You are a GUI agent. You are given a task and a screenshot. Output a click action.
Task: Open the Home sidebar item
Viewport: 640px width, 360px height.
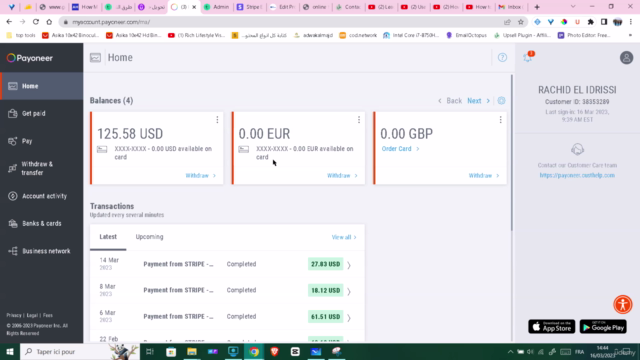(42, 86)
